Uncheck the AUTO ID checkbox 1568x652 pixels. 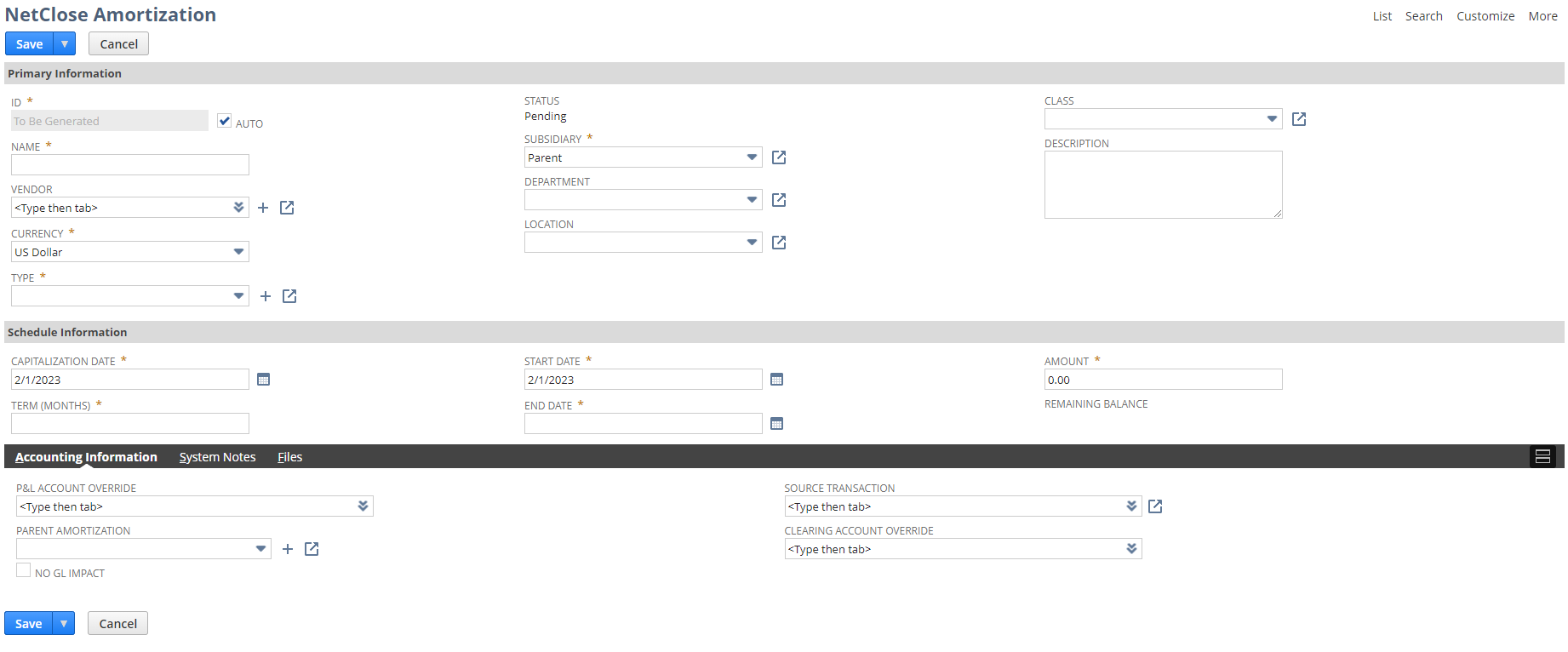pos(225,121)
